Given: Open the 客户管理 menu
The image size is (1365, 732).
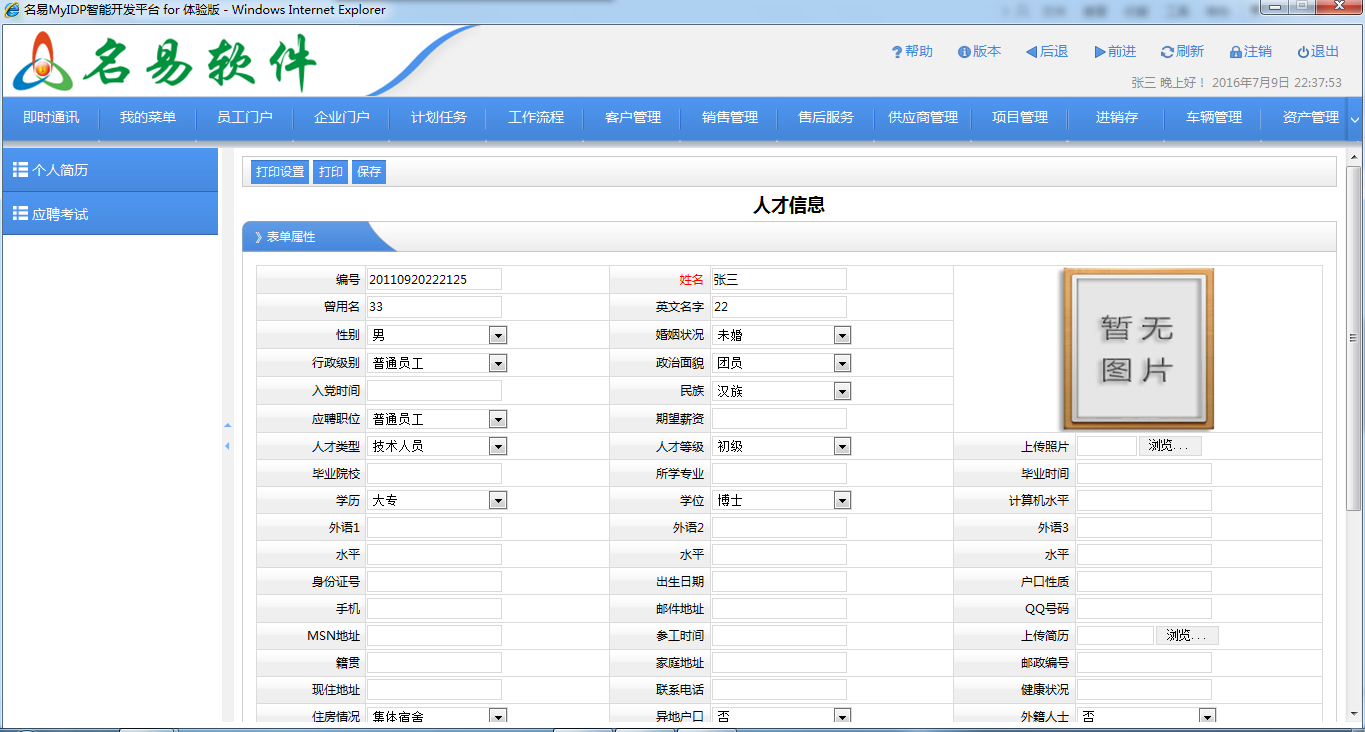Looking at the screenshot, I should pyautogui.click(x=633, y=118).
